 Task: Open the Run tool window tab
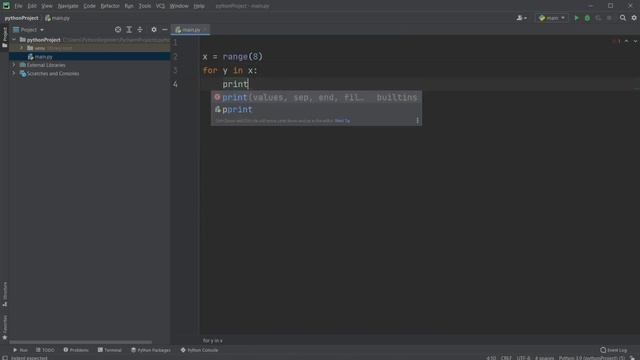(x=20, y=350)
